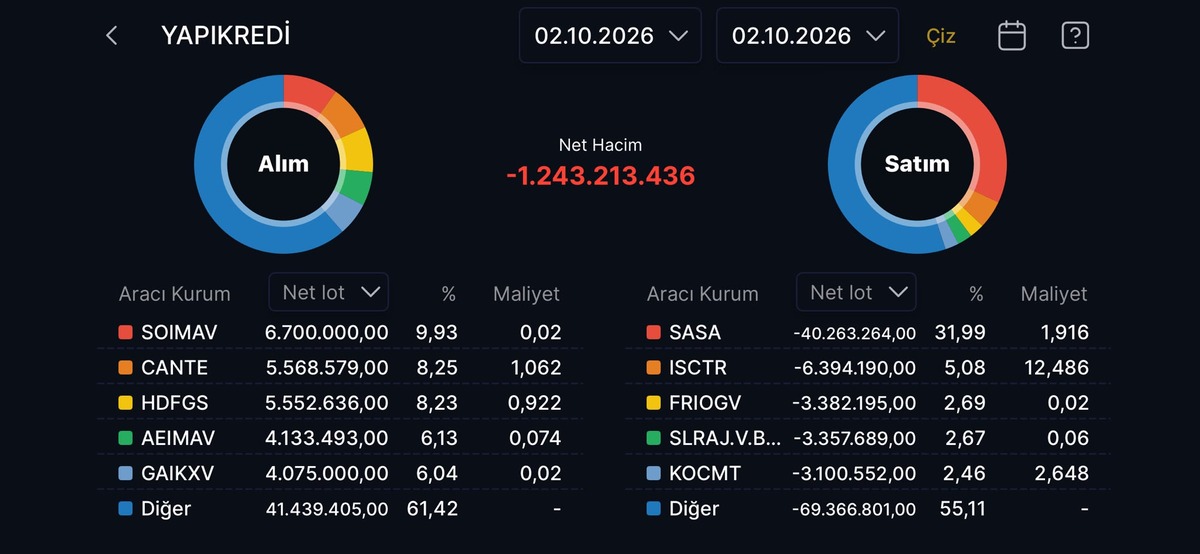Click the Maliyet column header in buy table

coord(526,294)
